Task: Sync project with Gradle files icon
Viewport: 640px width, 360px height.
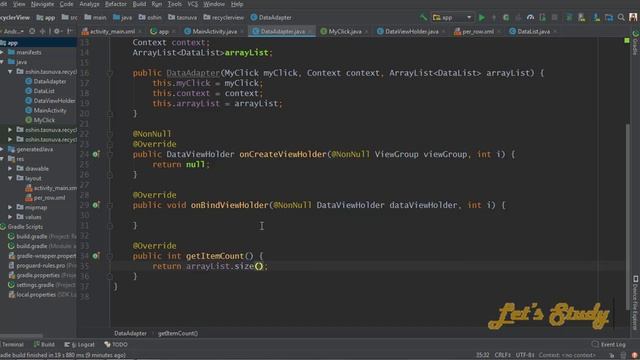Action: click(569, 18)
